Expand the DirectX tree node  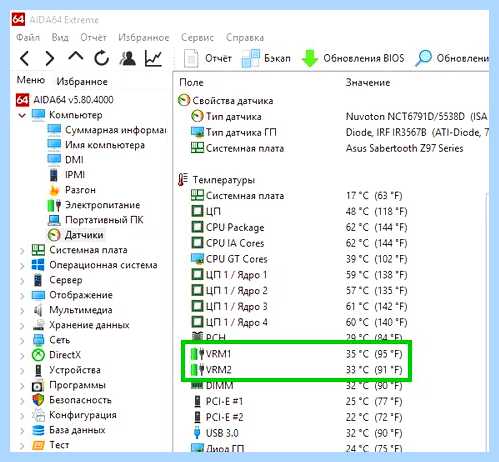22,356
